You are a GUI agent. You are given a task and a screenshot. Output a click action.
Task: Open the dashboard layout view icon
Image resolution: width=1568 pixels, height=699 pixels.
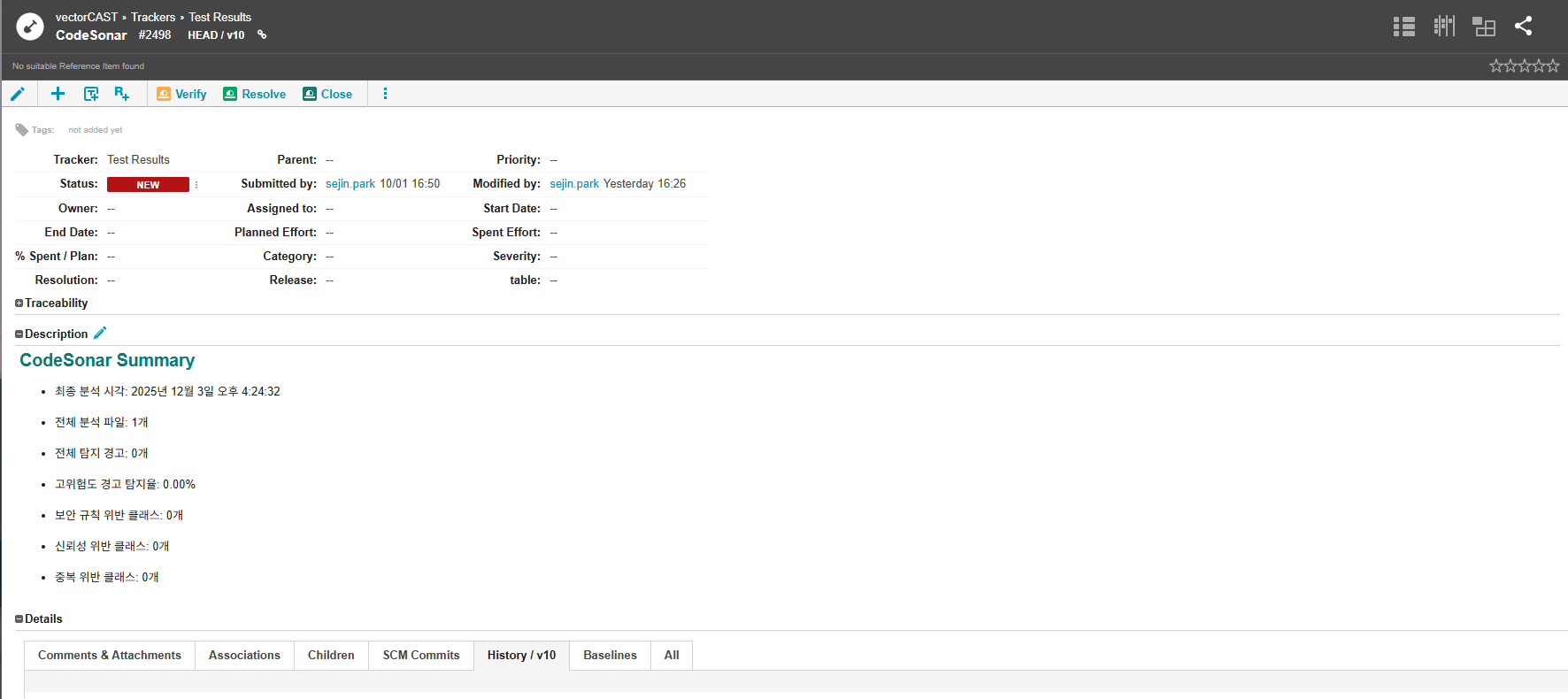pos(1484,27)
